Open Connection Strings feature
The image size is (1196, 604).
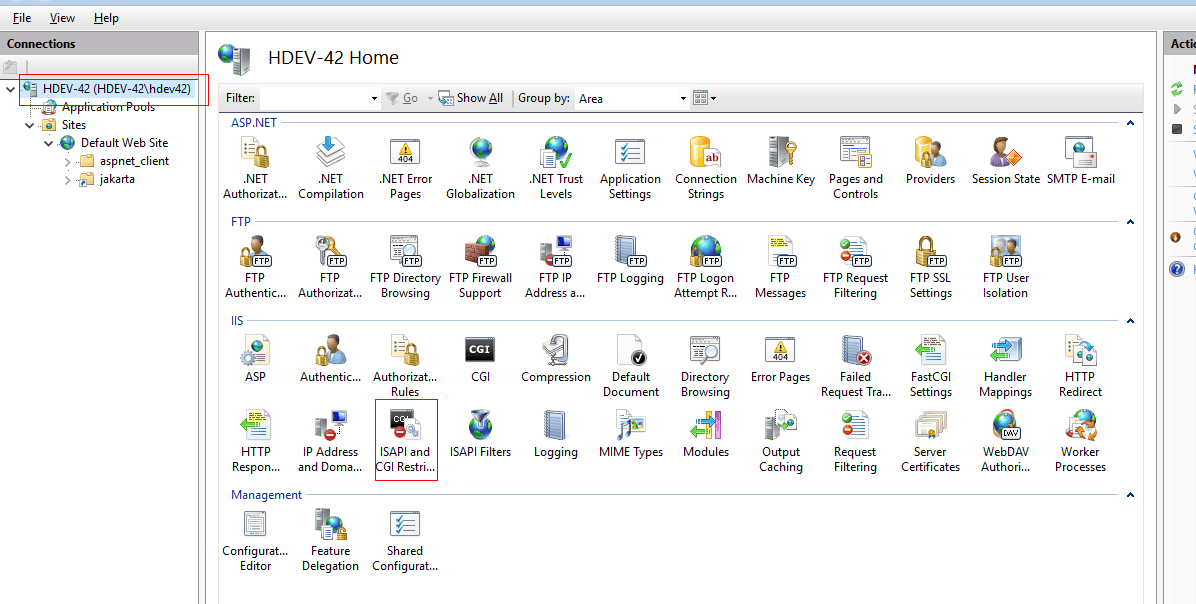(x=706, y=168)
